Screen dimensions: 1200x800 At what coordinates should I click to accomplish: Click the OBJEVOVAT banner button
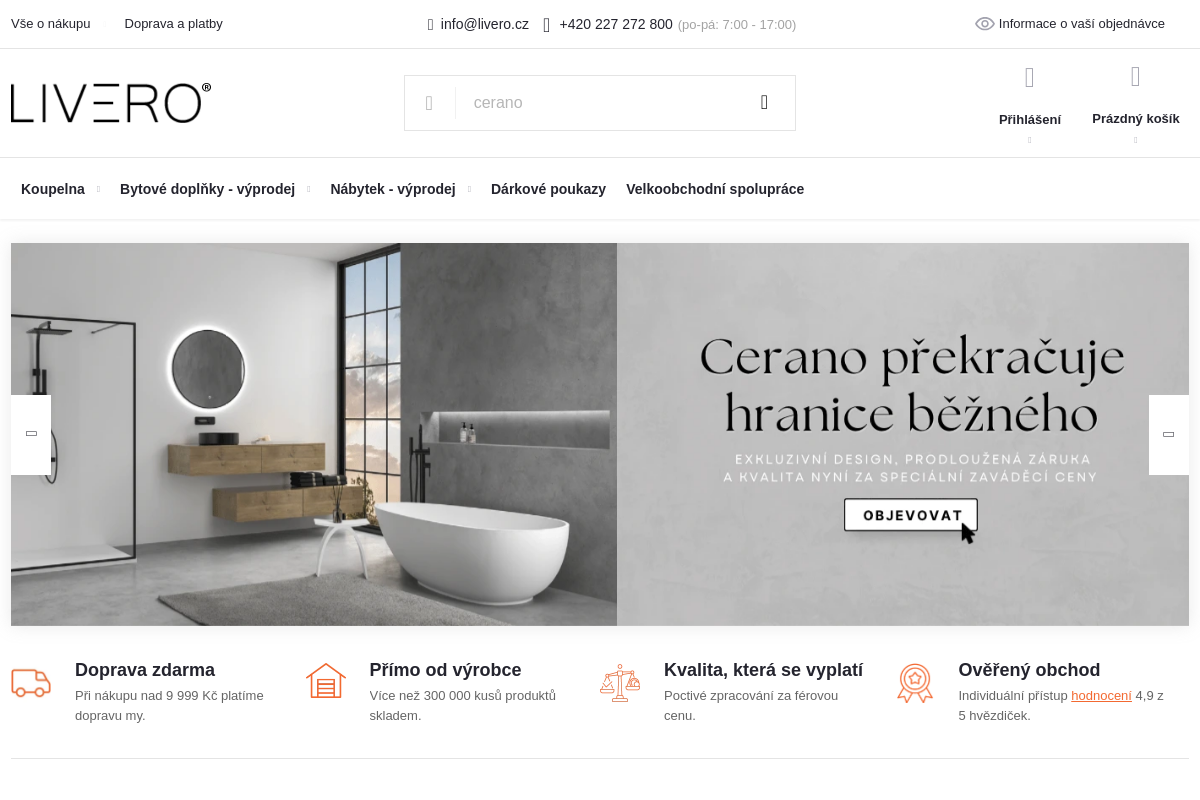tap(911, 515)
